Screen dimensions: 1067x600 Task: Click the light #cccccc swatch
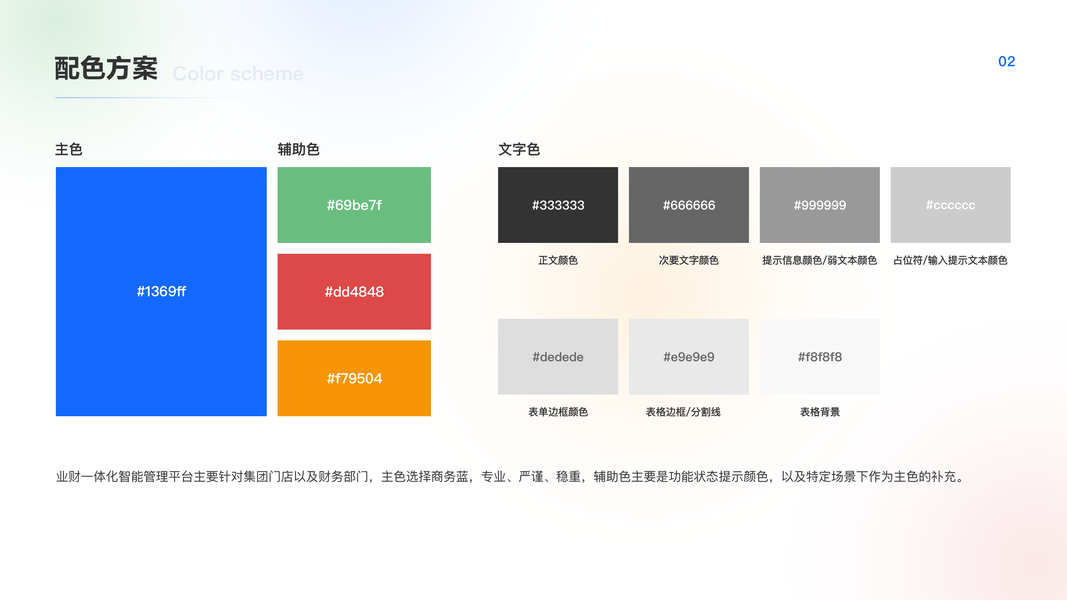[951, 205]
